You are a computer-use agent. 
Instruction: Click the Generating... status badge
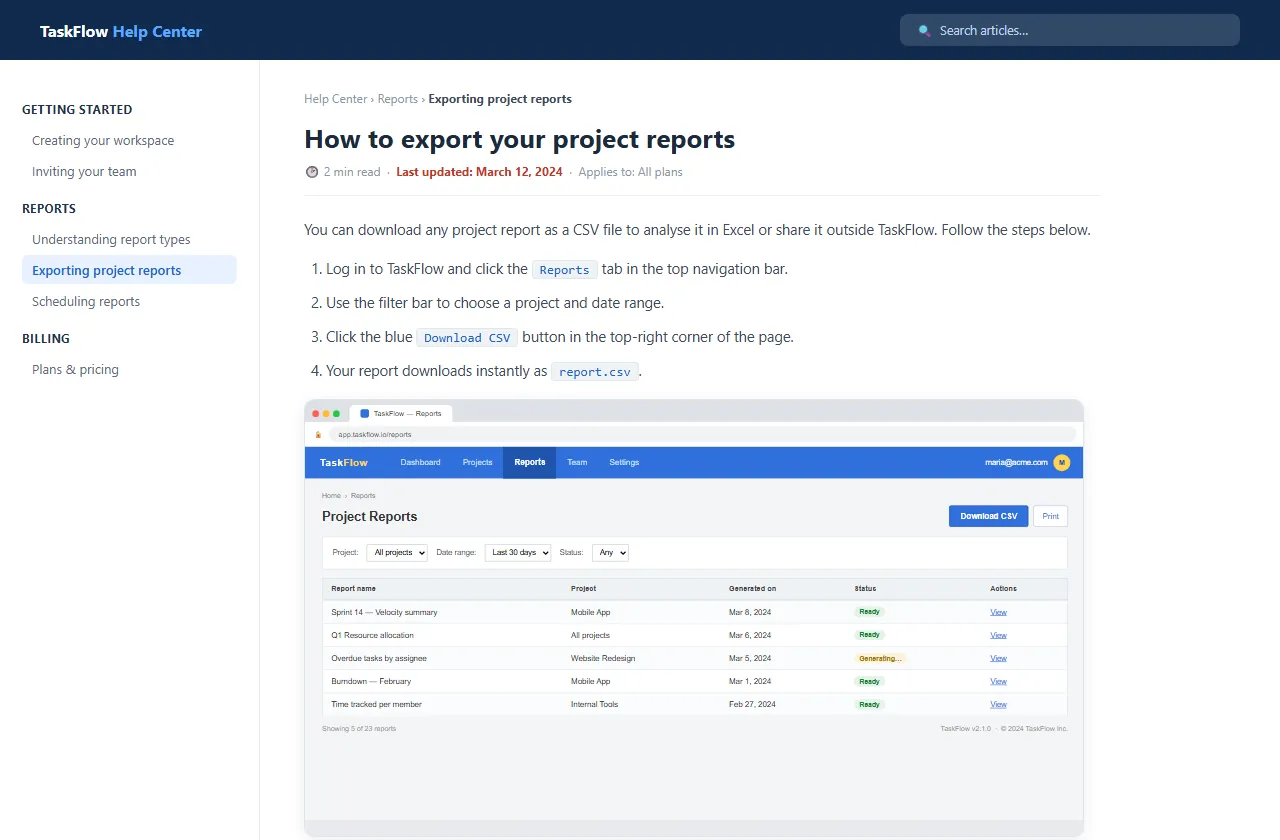[x=880, y=658]
